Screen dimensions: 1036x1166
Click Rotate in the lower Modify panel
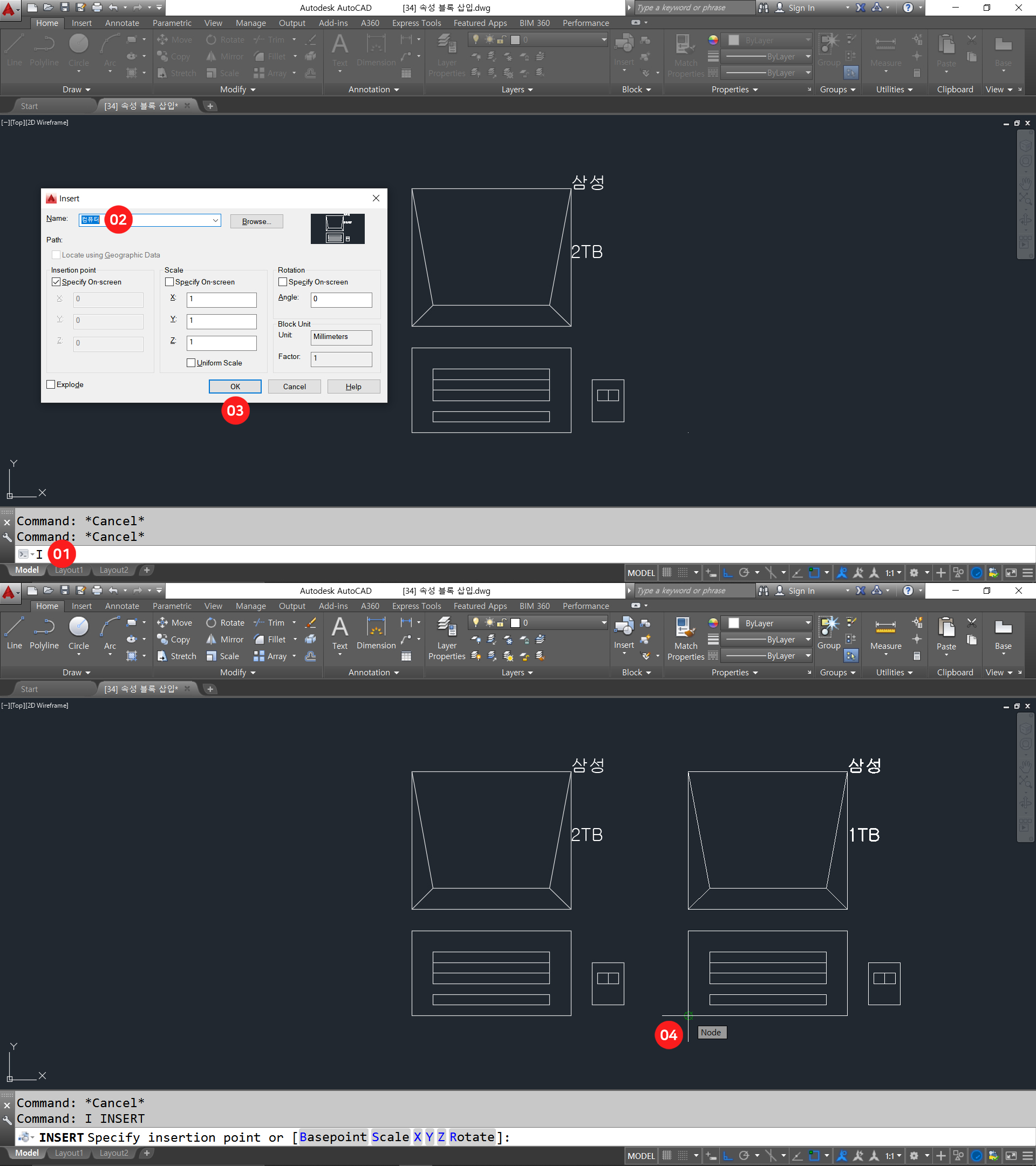[x=225, y=623]
